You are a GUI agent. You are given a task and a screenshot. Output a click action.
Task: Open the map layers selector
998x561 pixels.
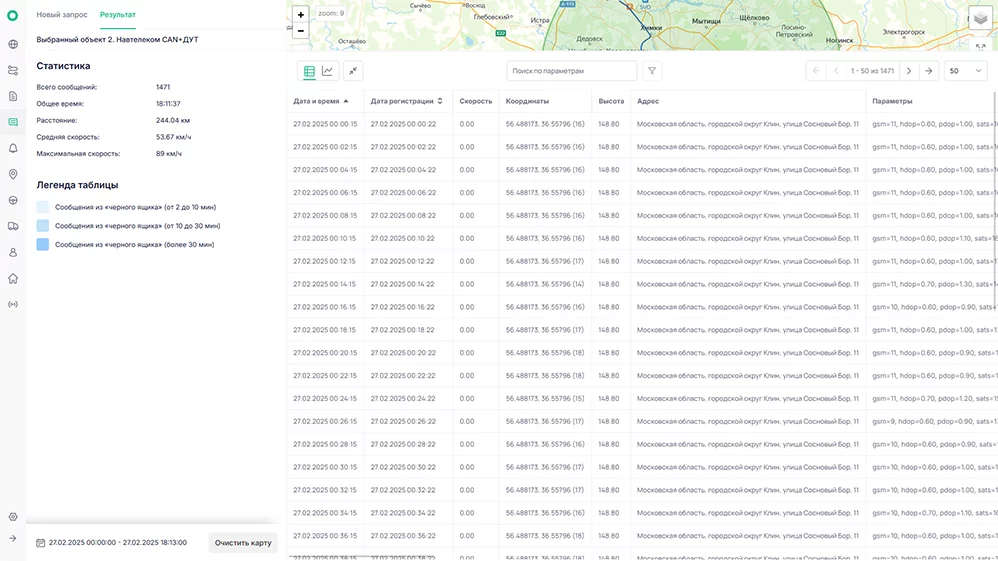coord(980,18)
